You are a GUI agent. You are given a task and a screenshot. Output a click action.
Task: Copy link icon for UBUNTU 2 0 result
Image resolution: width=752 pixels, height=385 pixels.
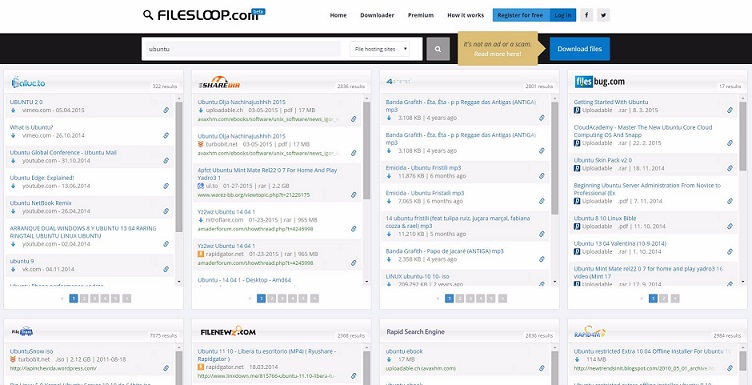pos(166,110)
